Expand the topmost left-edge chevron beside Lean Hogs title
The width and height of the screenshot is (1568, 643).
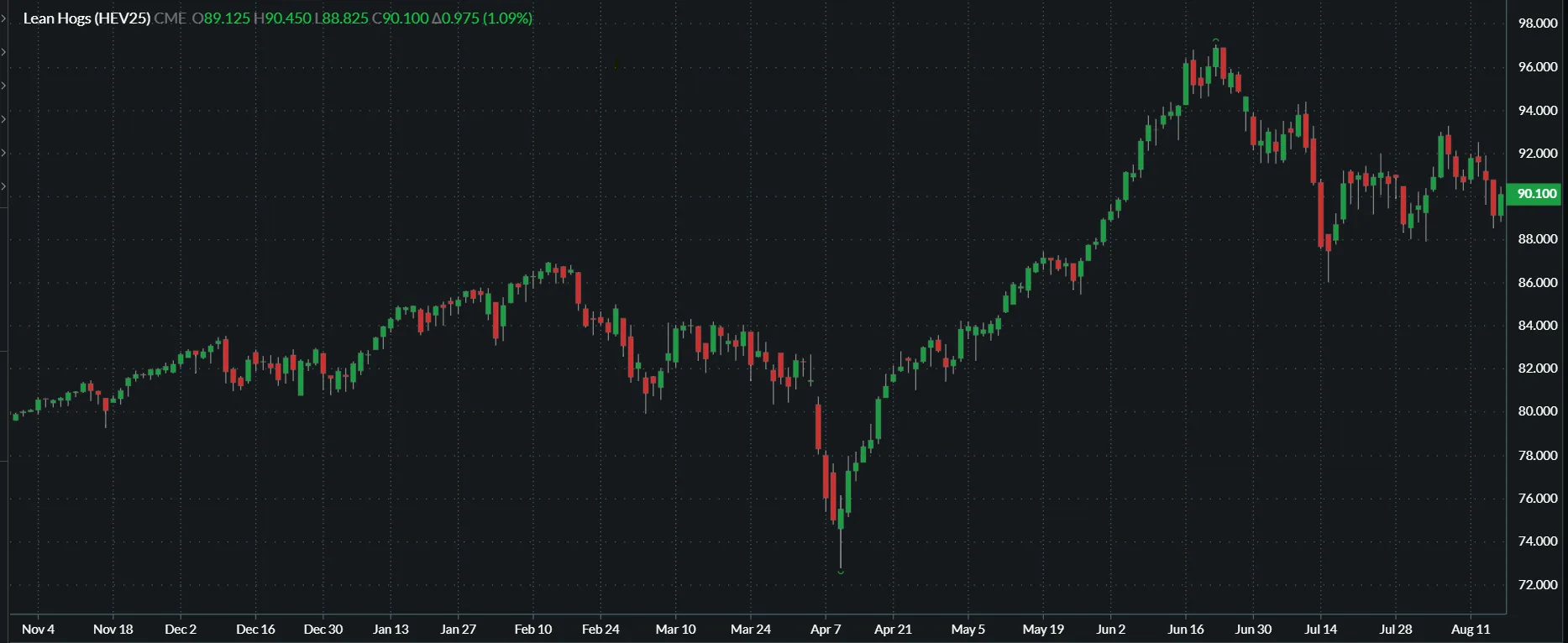pyautogui.click(x=3, y=18)
